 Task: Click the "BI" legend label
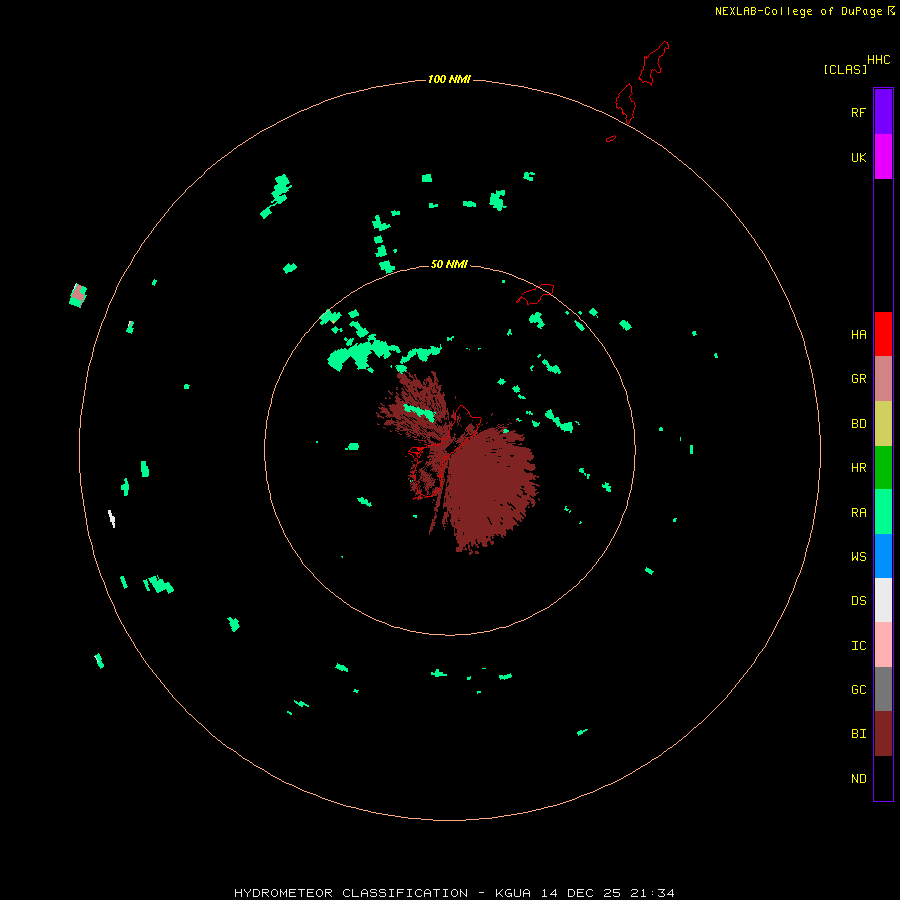(x=859, y=734)
